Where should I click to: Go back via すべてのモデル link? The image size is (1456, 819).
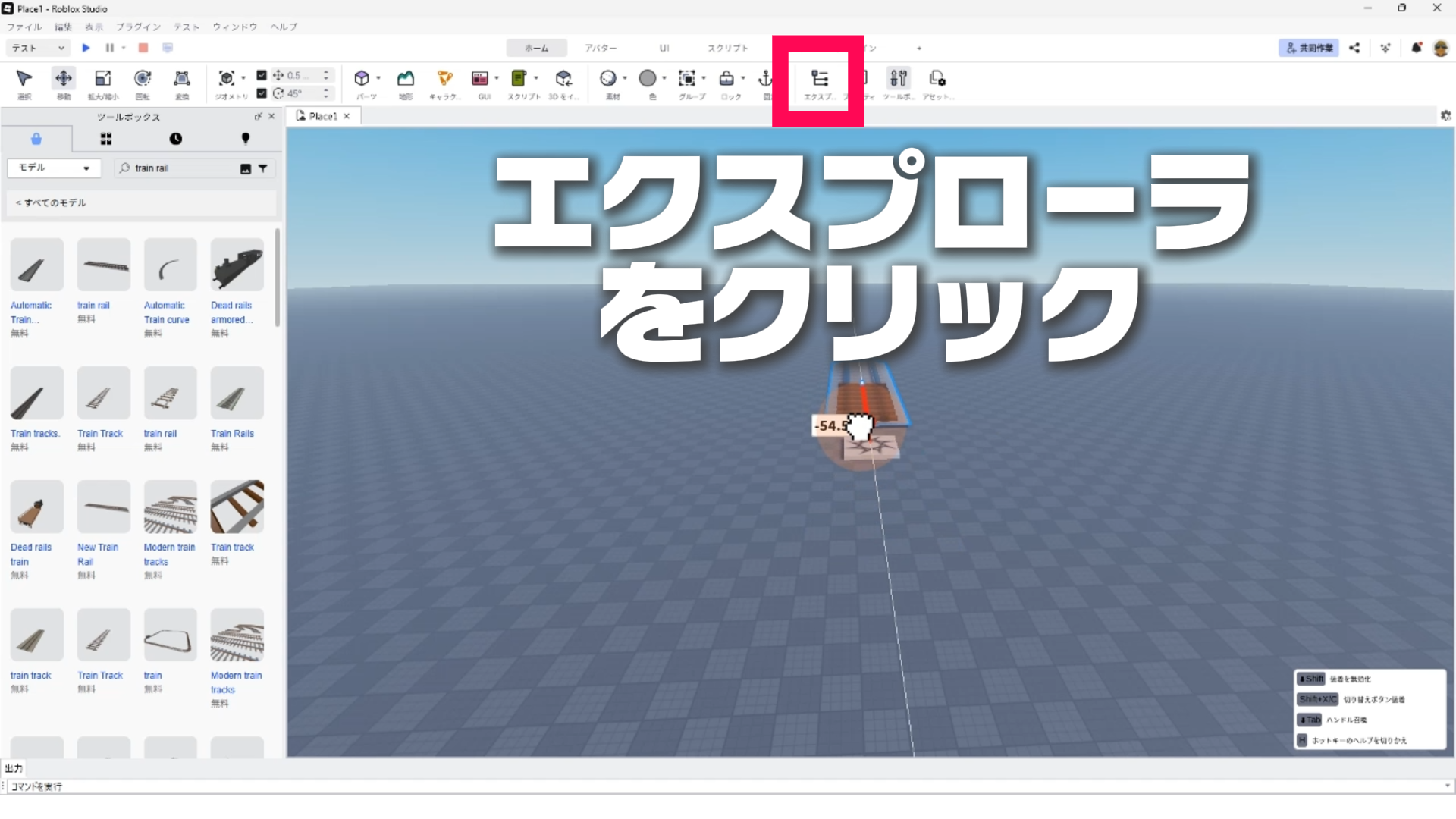[x=52, y=202]
